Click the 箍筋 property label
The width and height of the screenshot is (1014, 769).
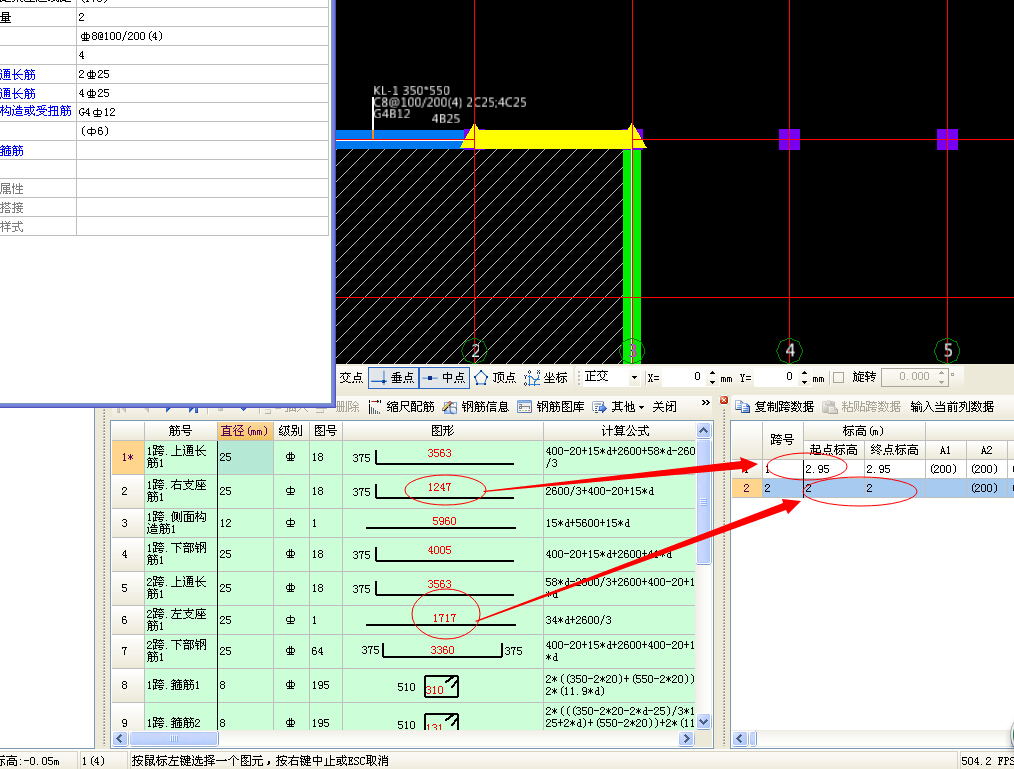point(12,151)
